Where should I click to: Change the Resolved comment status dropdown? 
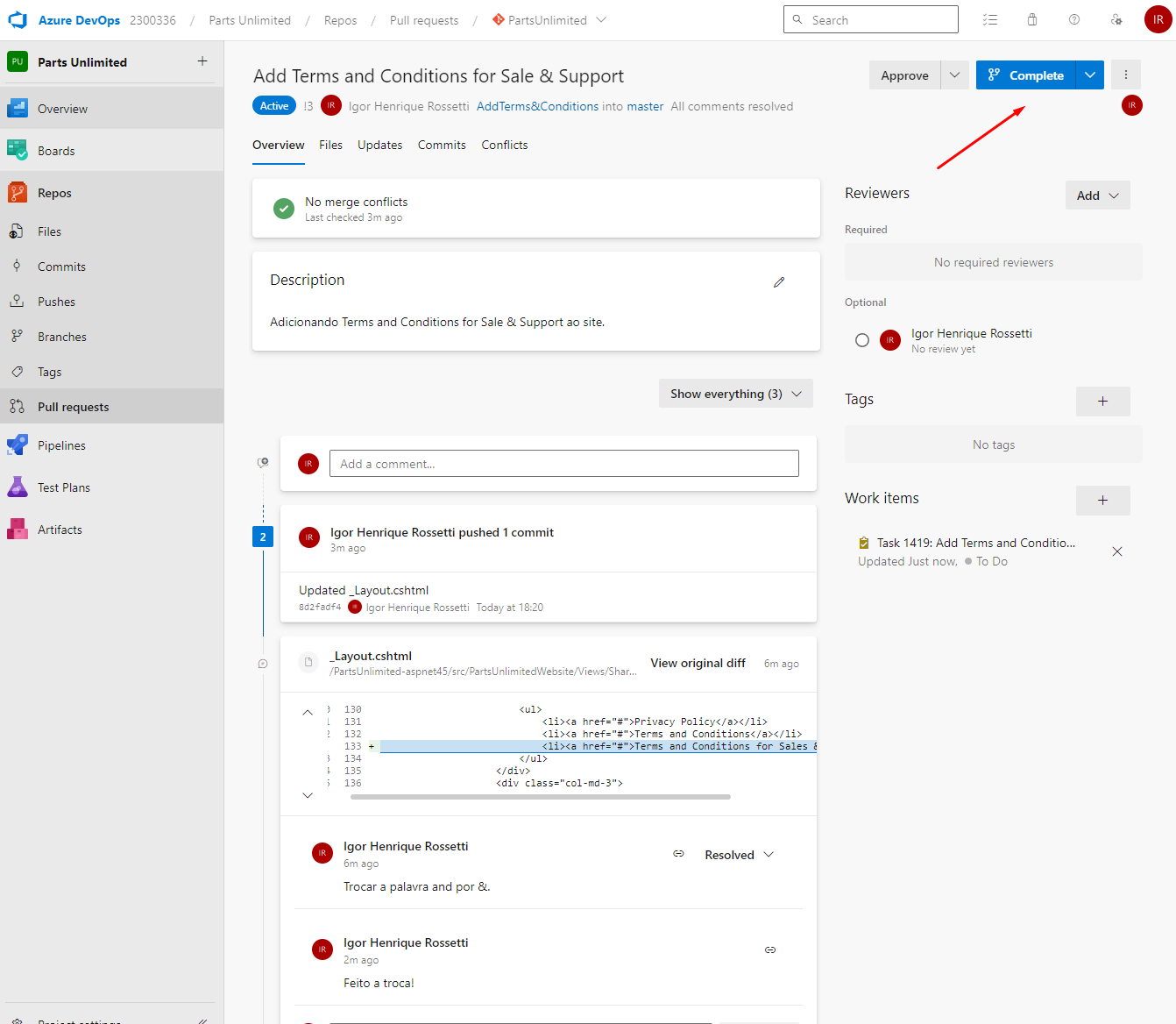(x=738, y=854)
